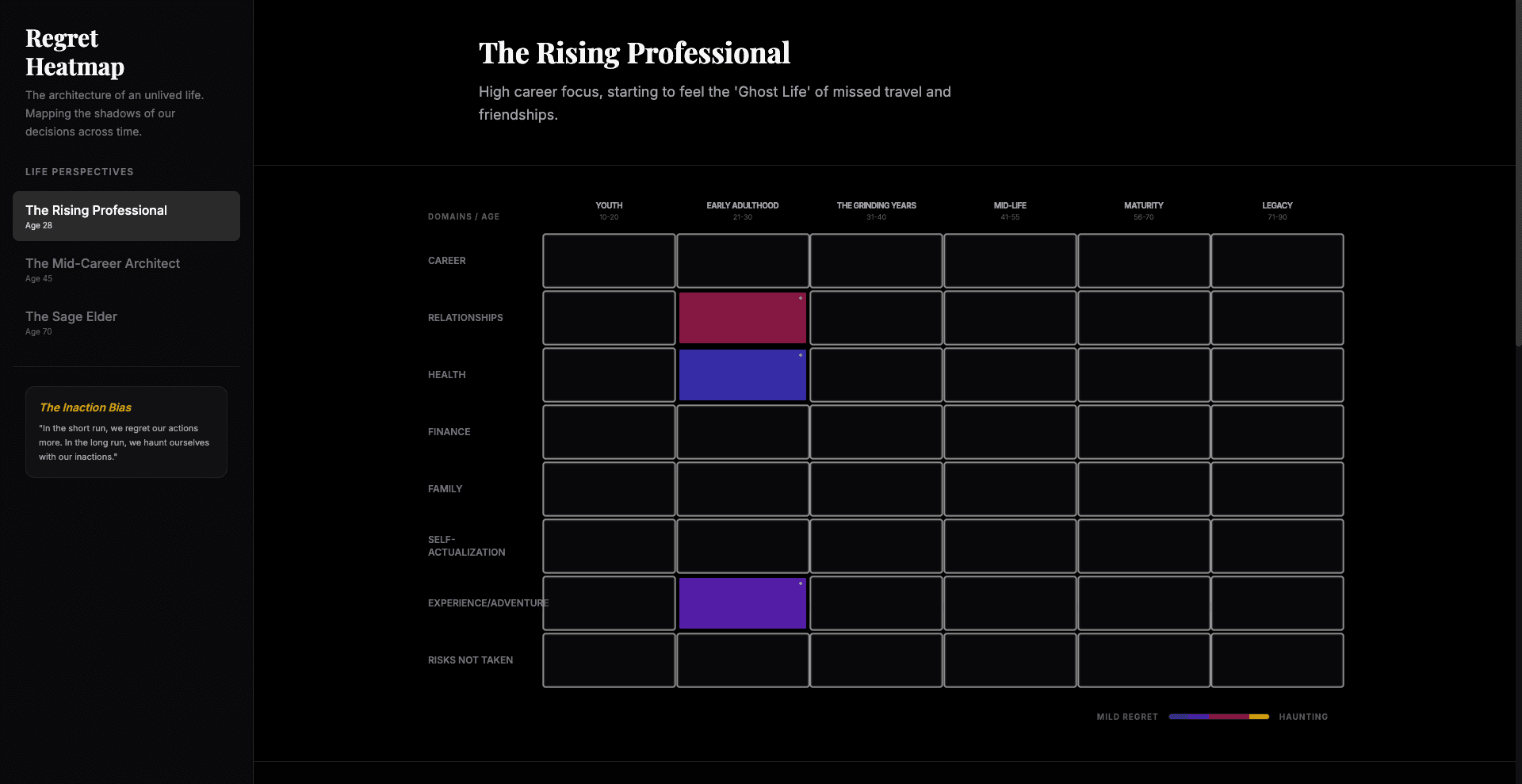This screenshot has width=1522, height=784.
Task: Select The Rising Professional perspective
Action: coord(126,216)
